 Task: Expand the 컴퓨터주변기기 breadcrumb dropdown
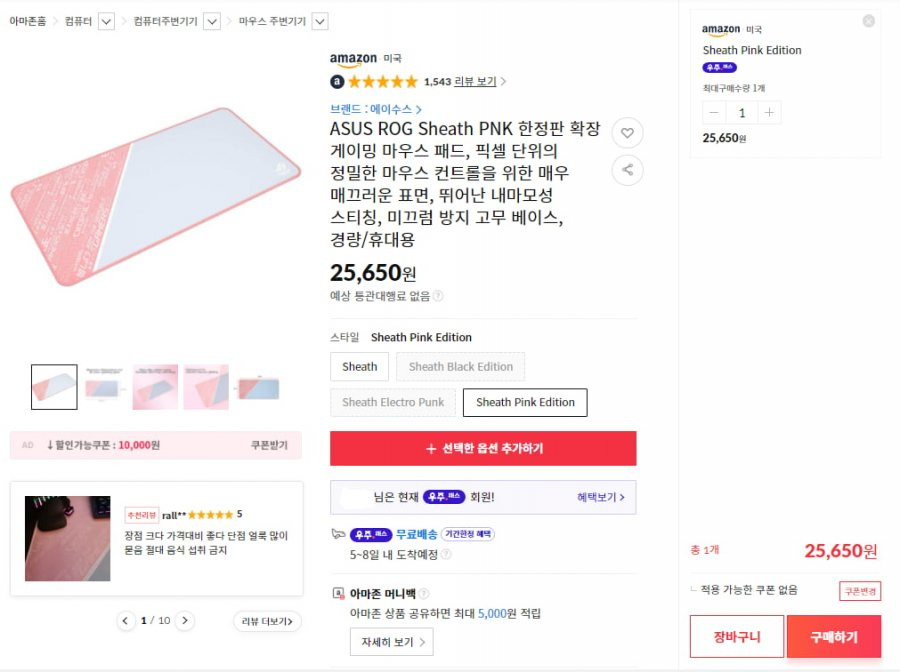tap(212, 22)
